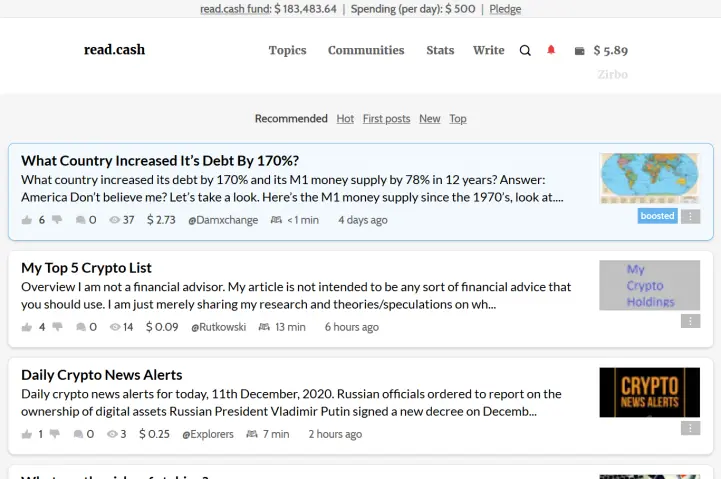Switch to the First posts tab

pyautogui.click(x=386, y=119)
